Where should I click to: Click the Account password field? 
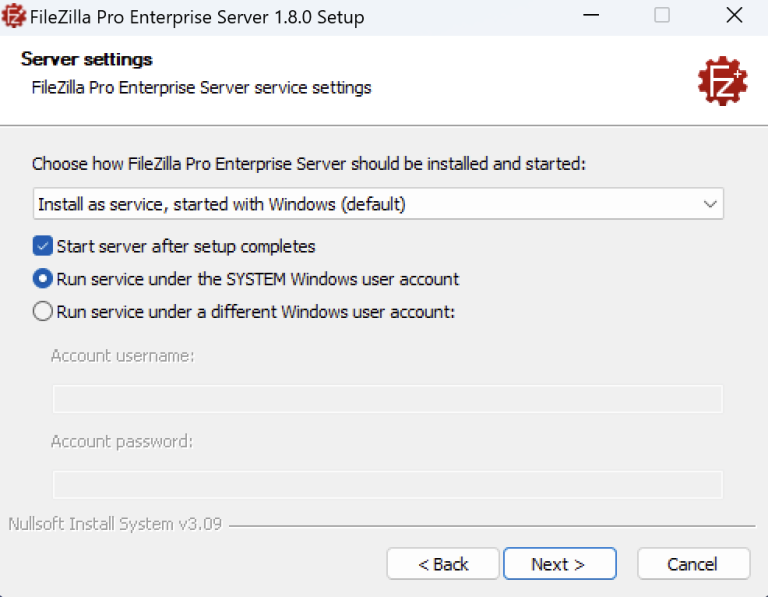click(387, 485)
